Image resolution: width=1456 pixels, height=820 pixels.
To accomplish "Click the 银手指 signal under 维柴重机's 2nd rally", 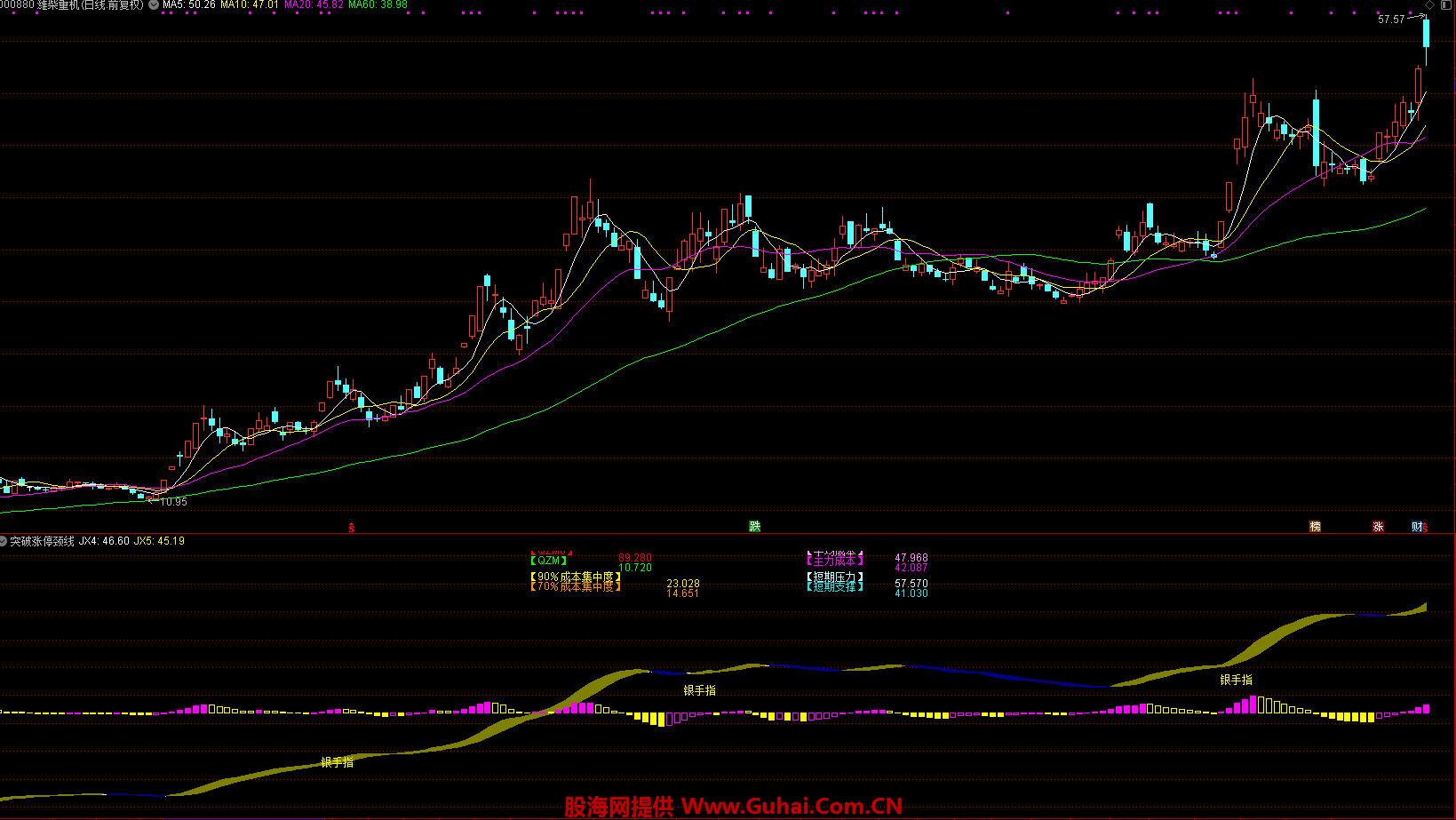I will pos(699,690).
